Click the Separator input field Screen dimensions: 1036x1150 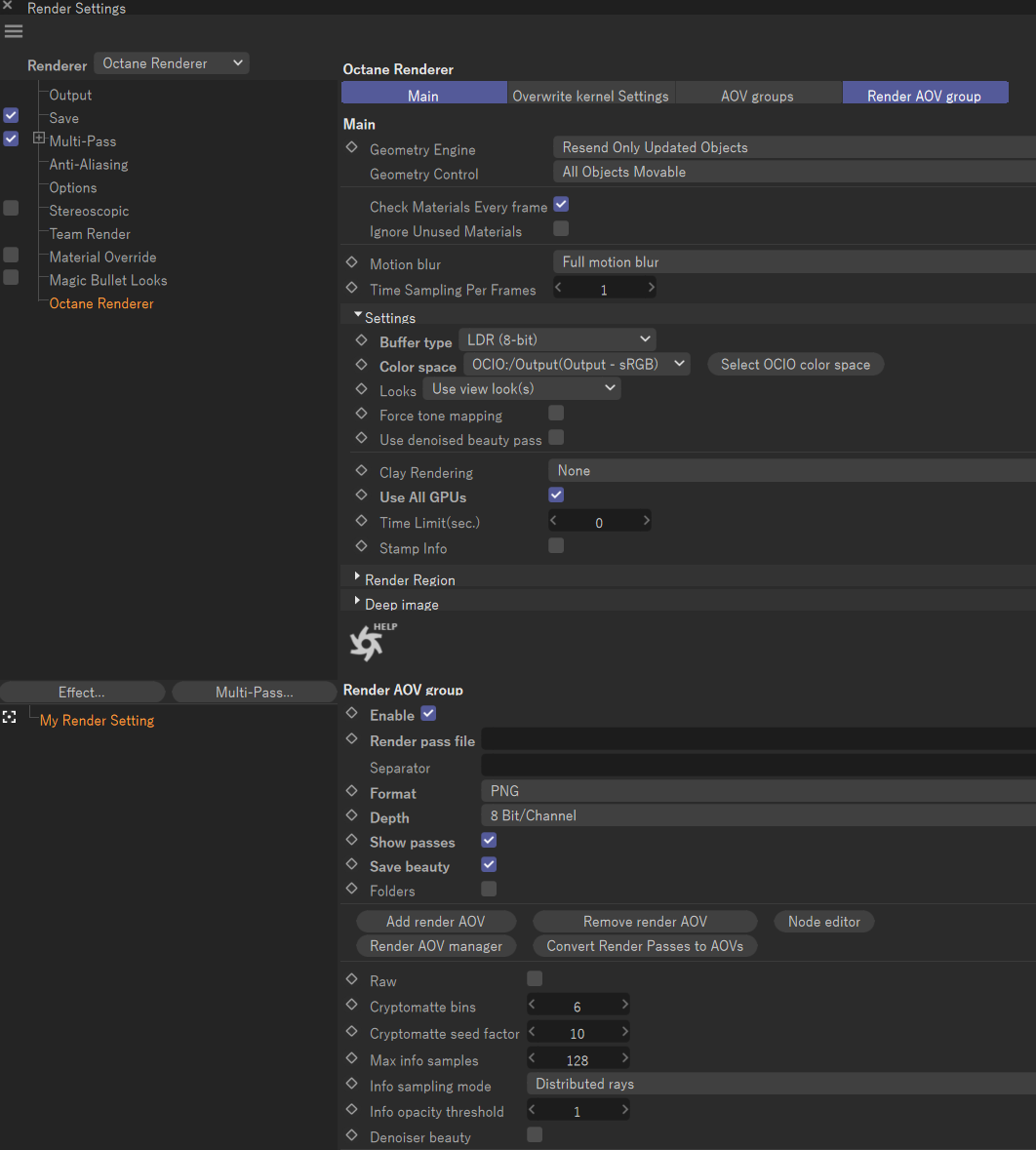759,766
